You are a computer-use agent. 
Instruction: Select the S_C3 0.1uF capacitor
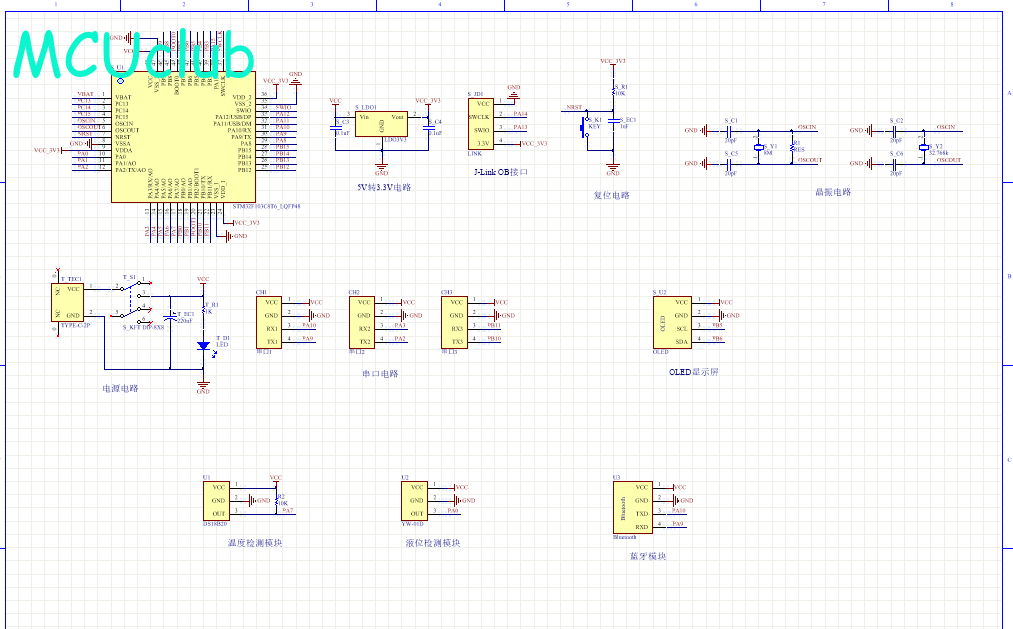coord(337,127)
